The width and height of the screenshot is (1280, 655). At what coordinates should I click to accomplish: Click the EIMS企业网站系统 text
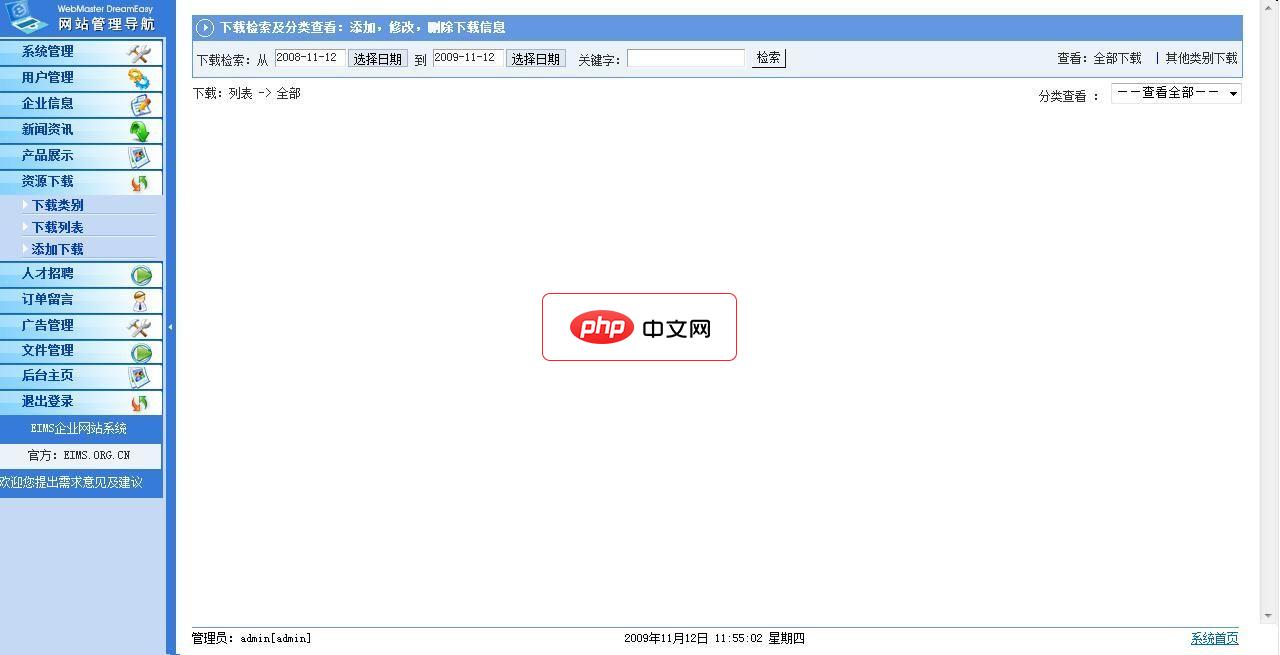click(79, 429)
